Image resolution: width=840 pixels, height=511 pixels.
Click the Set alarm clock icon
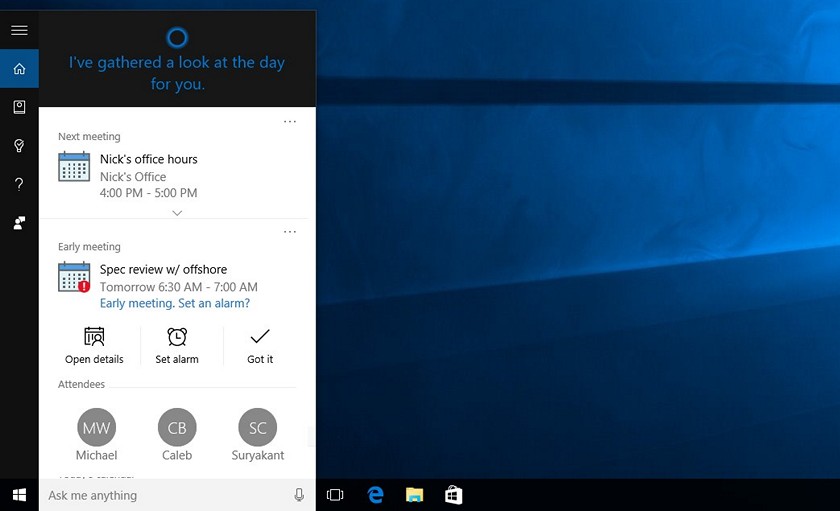click(x=177, y=337)
